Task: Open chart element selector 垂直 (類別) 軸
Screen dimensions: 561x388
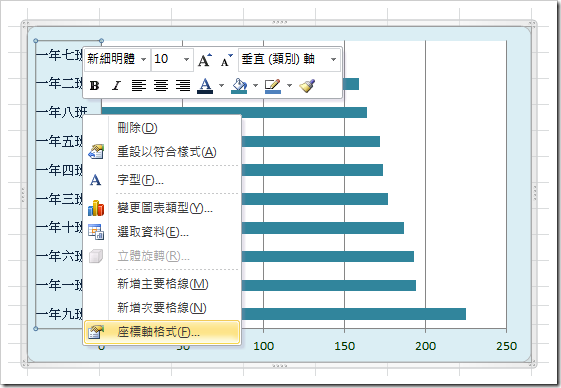Action: point(333,59)
